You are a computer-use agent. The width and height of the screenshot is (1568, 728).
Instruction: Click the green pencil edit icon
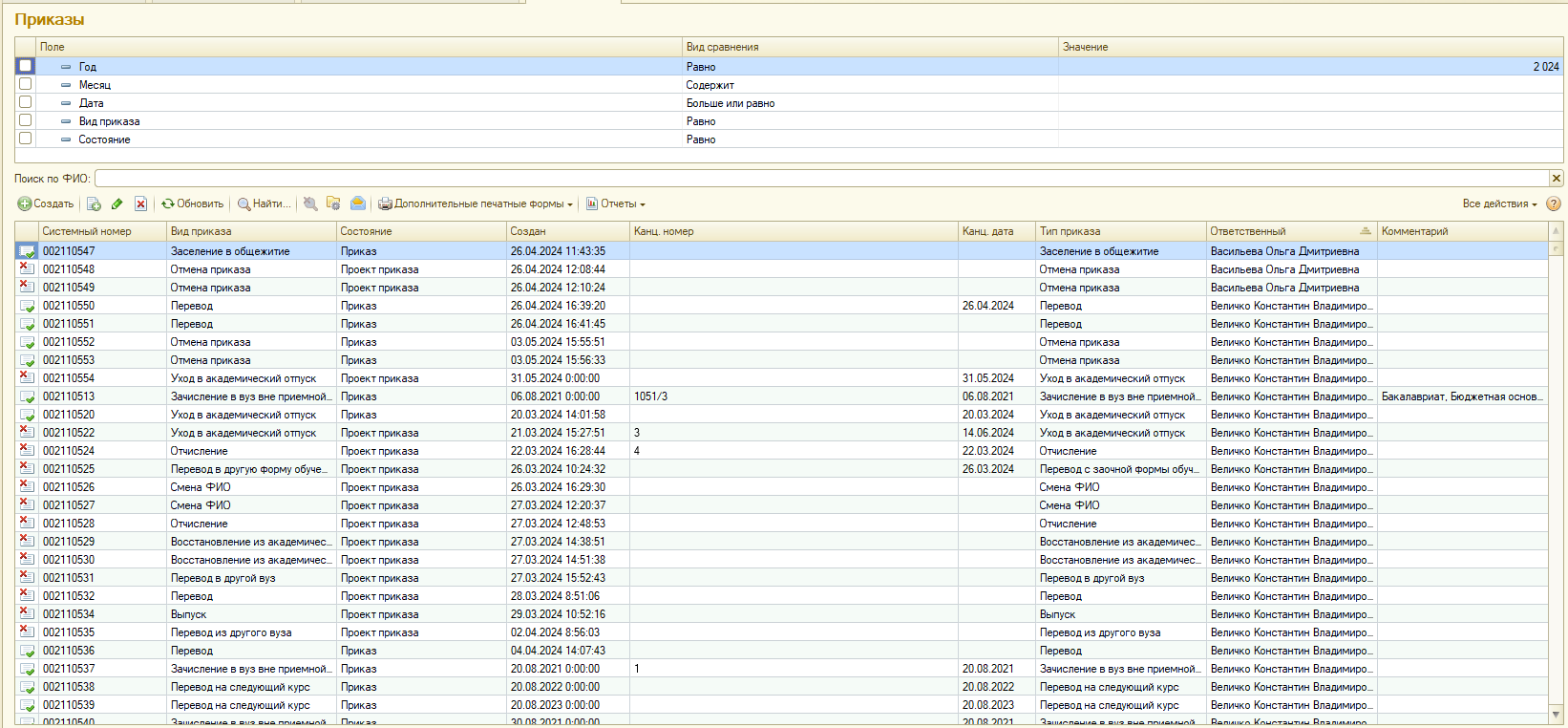[x=117, y=203]
